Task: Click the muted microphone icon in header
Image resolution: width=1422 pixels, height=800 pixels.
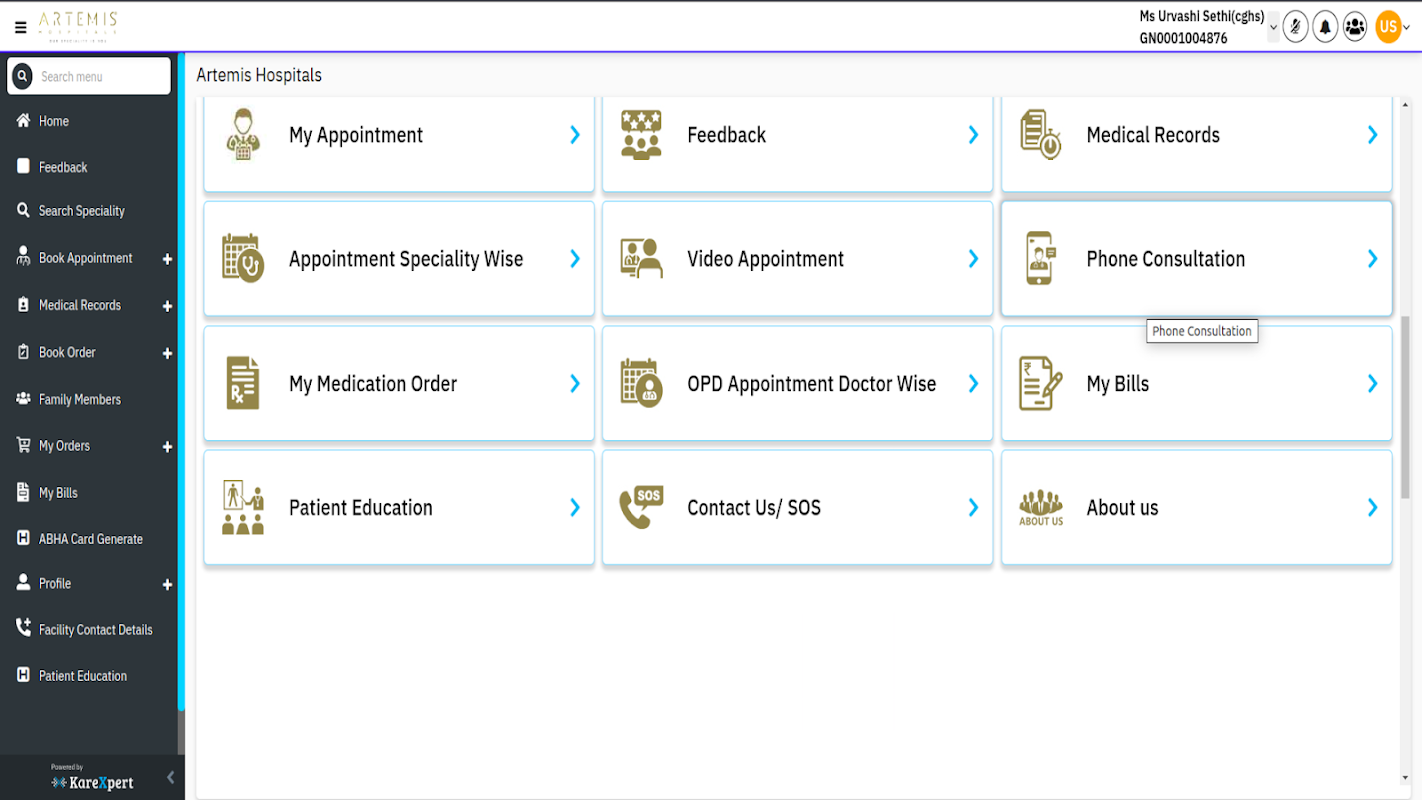Action: pos(1295,27)
